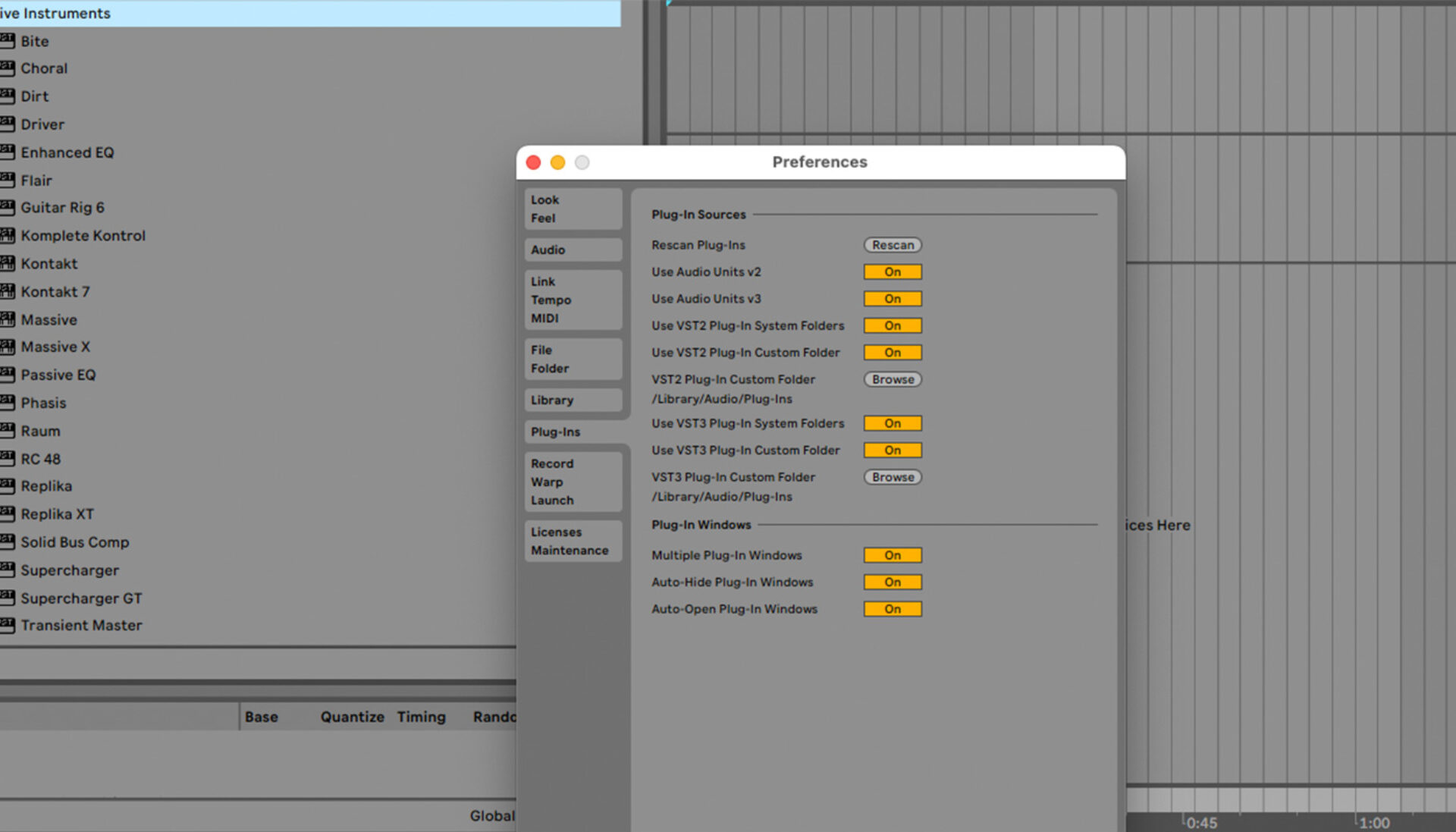
Task: Click the Transient Master plug-in icon
Action: pyautogui.click(x=8, y=625)
